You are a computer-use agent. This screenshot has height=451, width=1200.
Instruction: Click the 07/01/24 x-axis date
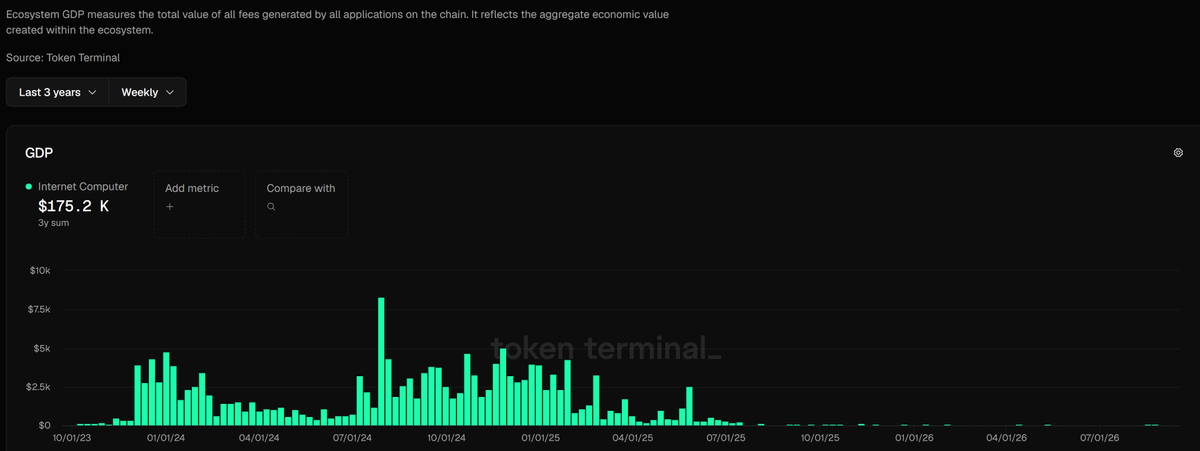[x=352, y=438]
